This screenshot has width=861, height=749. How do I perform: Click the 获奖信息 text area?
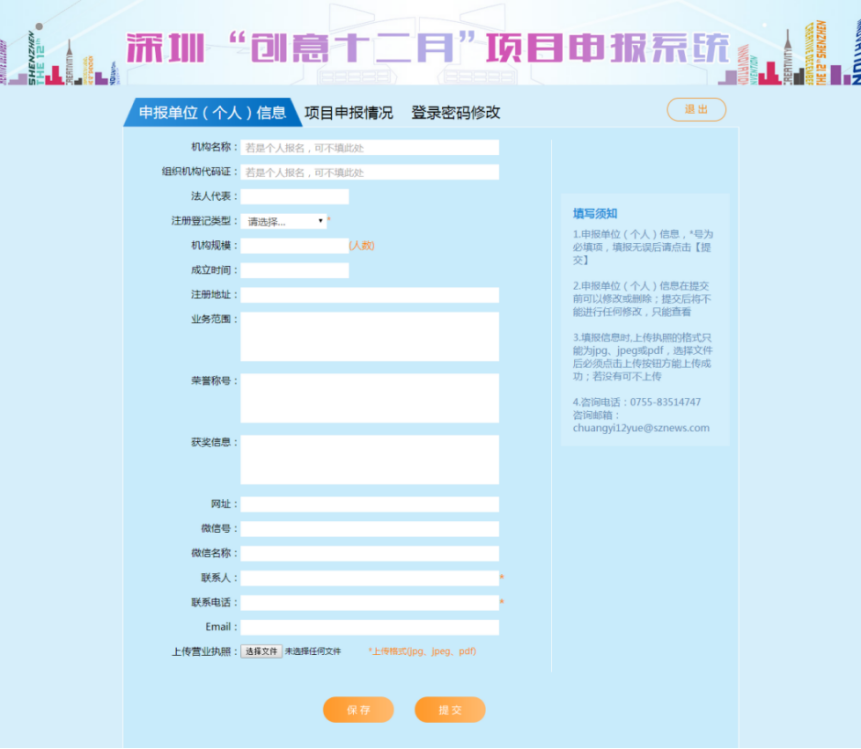tap(368, 458)
